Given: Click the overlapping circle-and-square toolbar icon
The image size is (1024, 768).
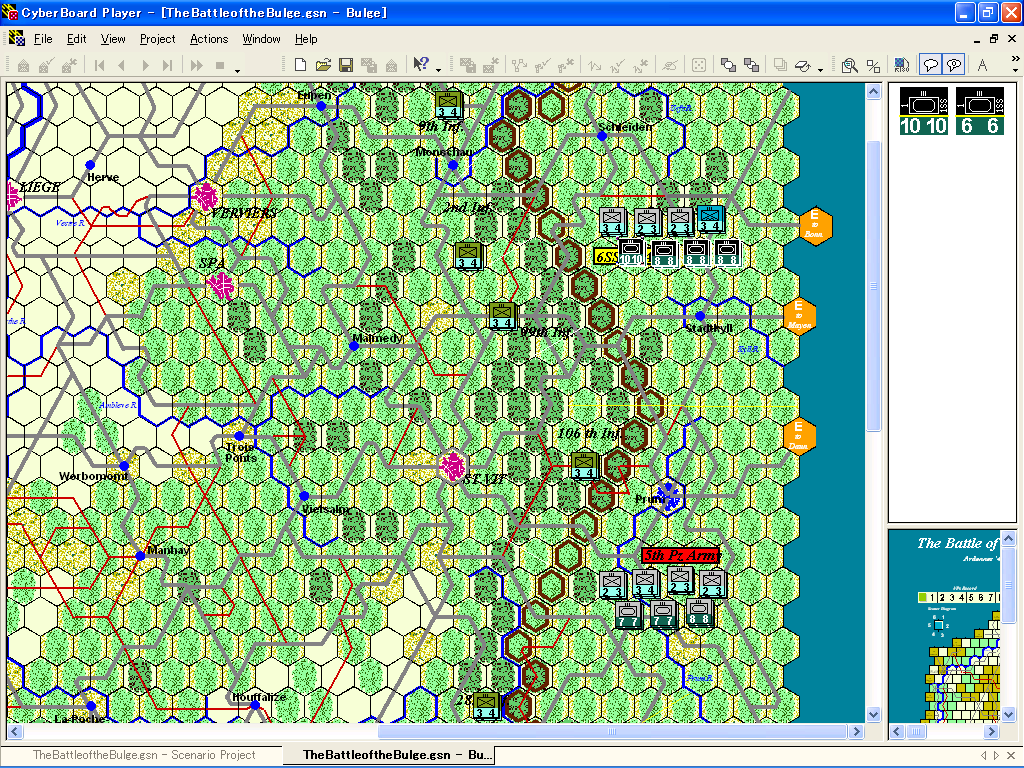Looking at the screenshot, I should pyautogui.click(x=728, y=65).
